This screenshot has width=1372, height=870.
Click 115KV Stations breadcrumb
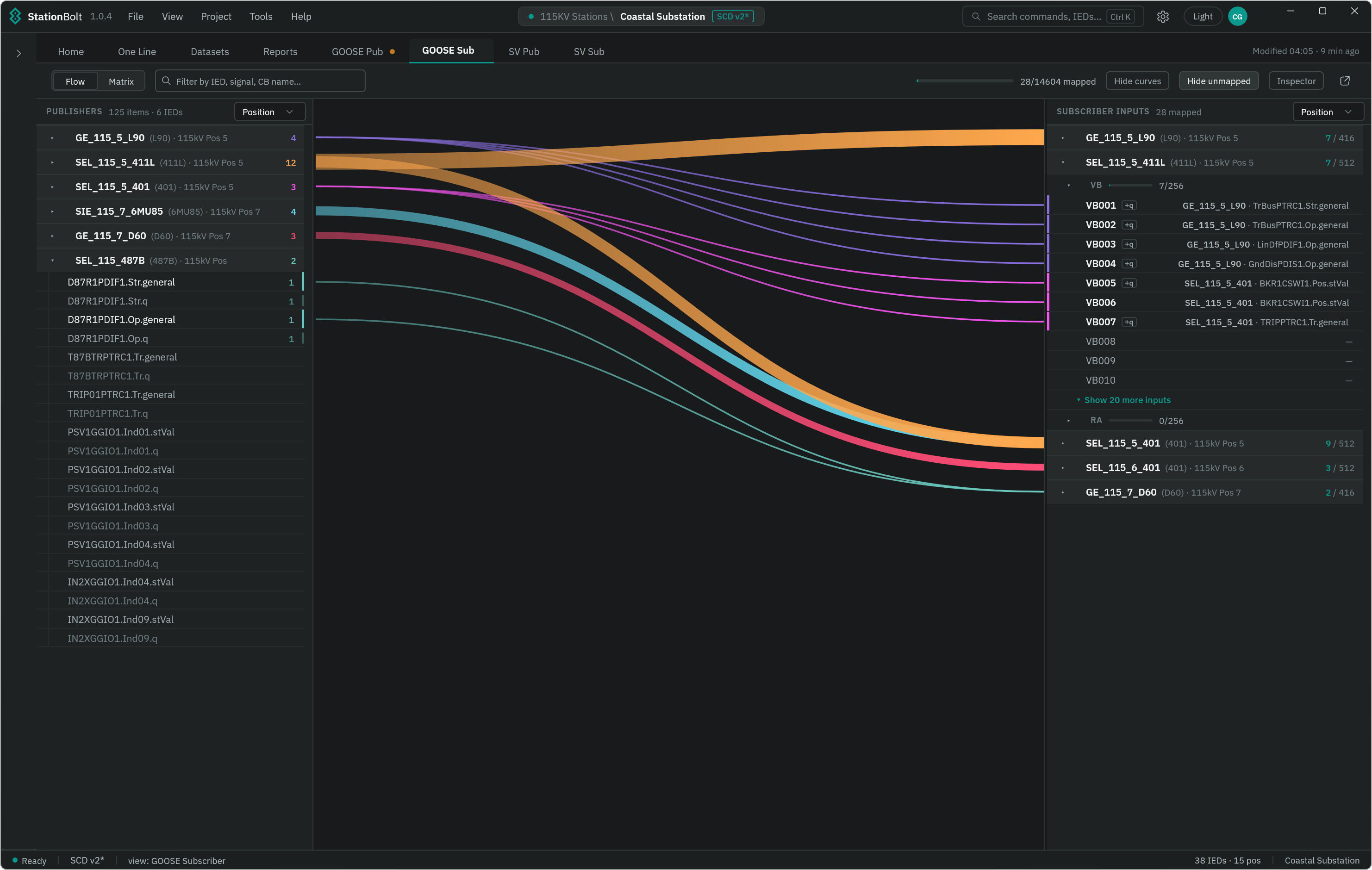coord(573,17)
